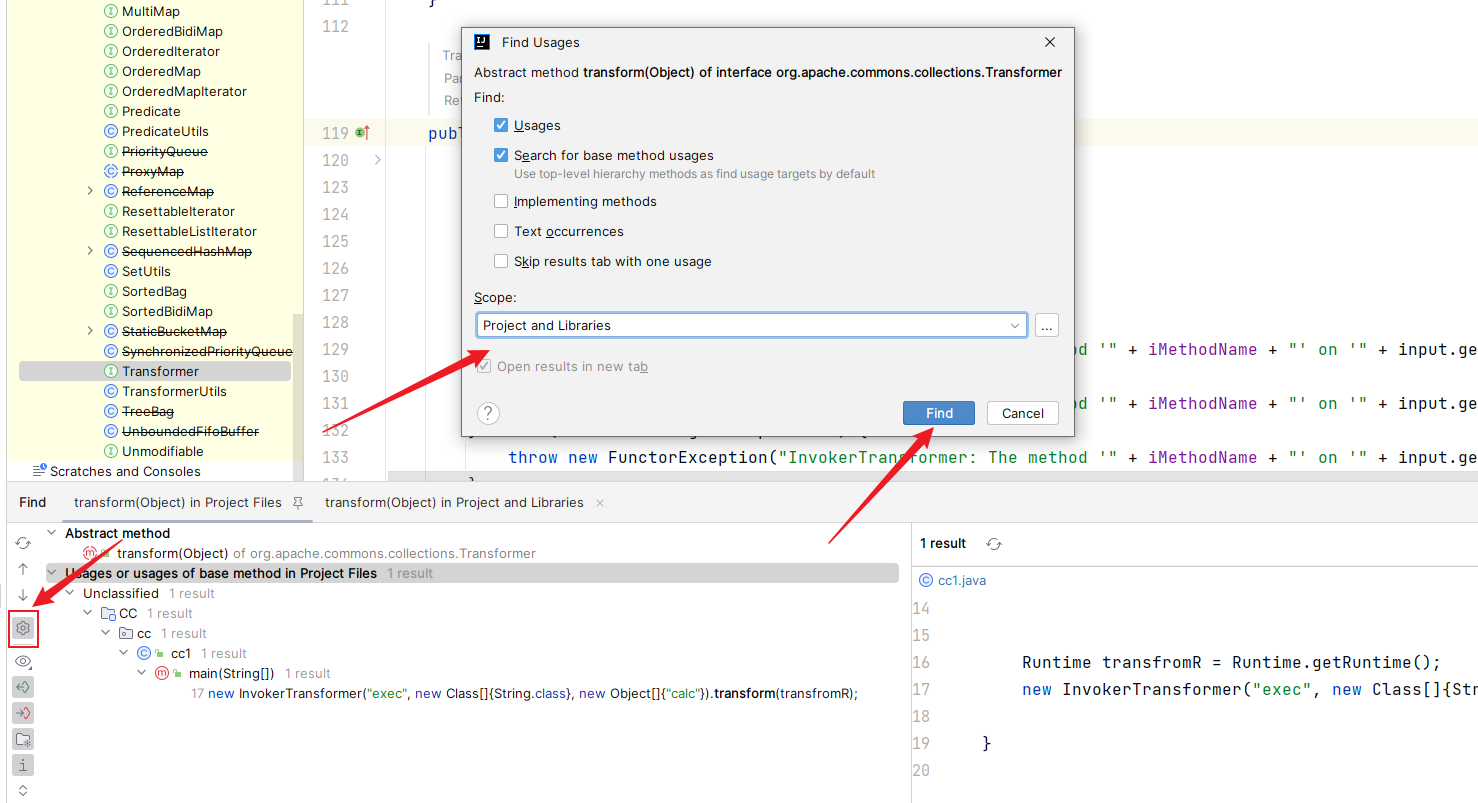
Task: Collapse the Abstract method group
Action: [x=52, y=533]
